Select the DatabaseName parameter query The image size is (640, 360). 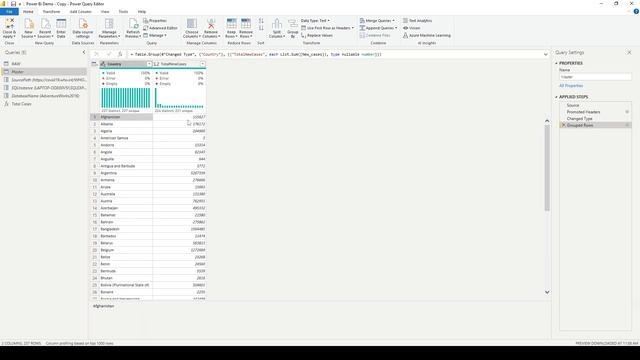(x=44, y=96)
